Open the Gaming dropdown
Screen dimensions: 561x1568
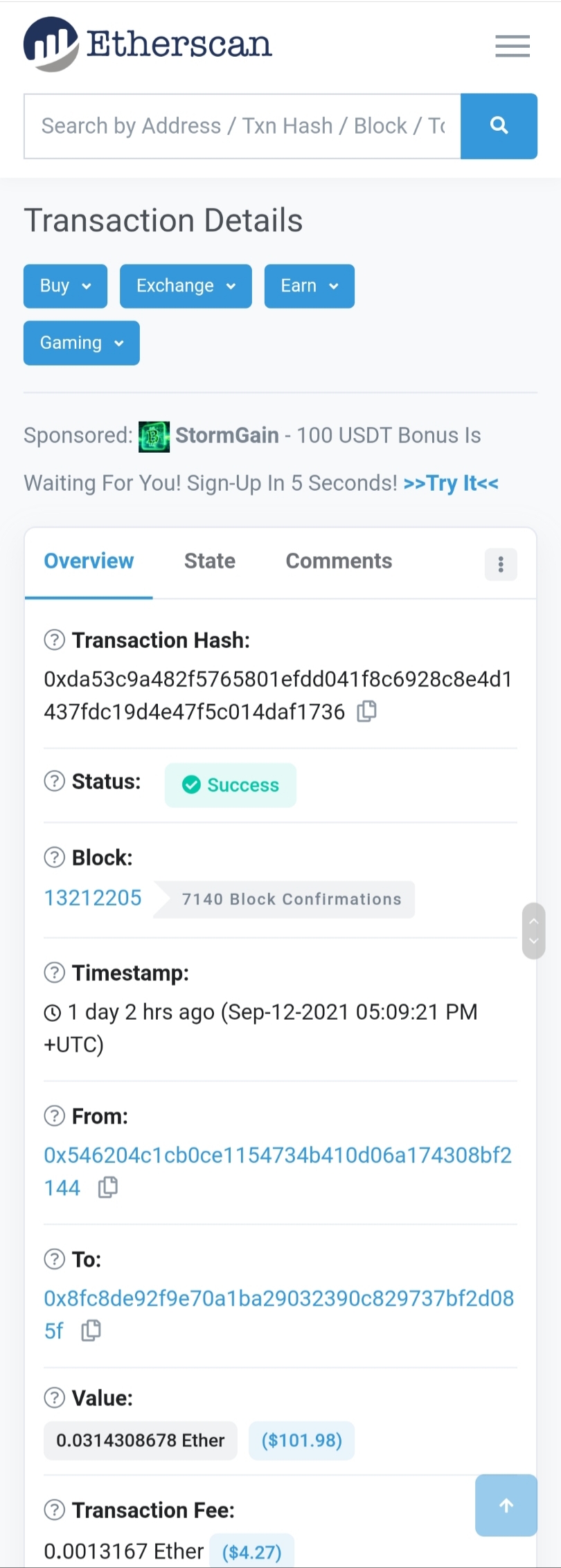pyautogui.click(x=82, y=343)
